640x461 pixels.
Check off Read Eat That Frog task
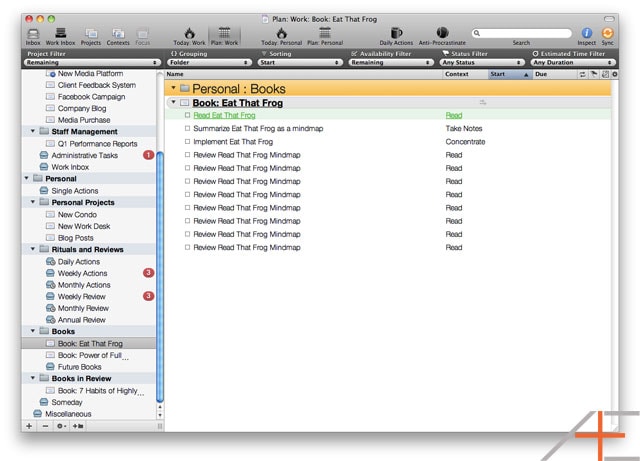click(187, 115)
